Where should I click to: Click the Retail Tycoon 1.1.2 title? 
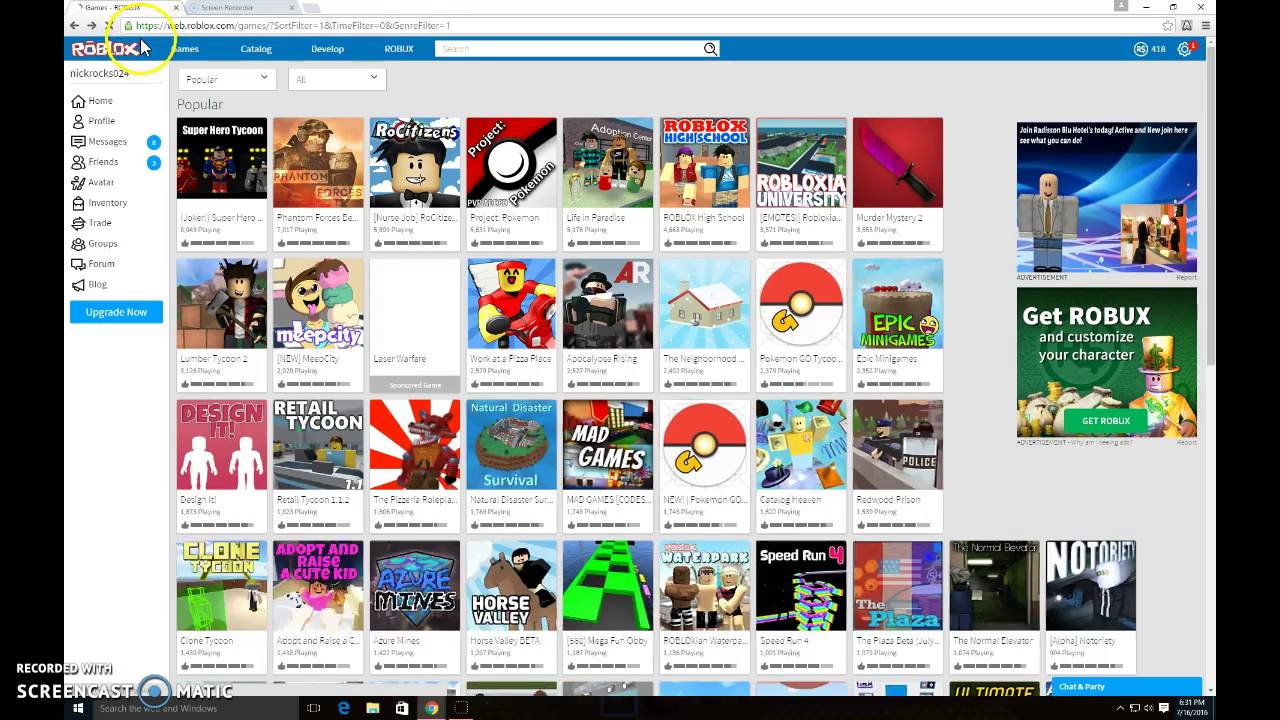click(x=314, y=499)
